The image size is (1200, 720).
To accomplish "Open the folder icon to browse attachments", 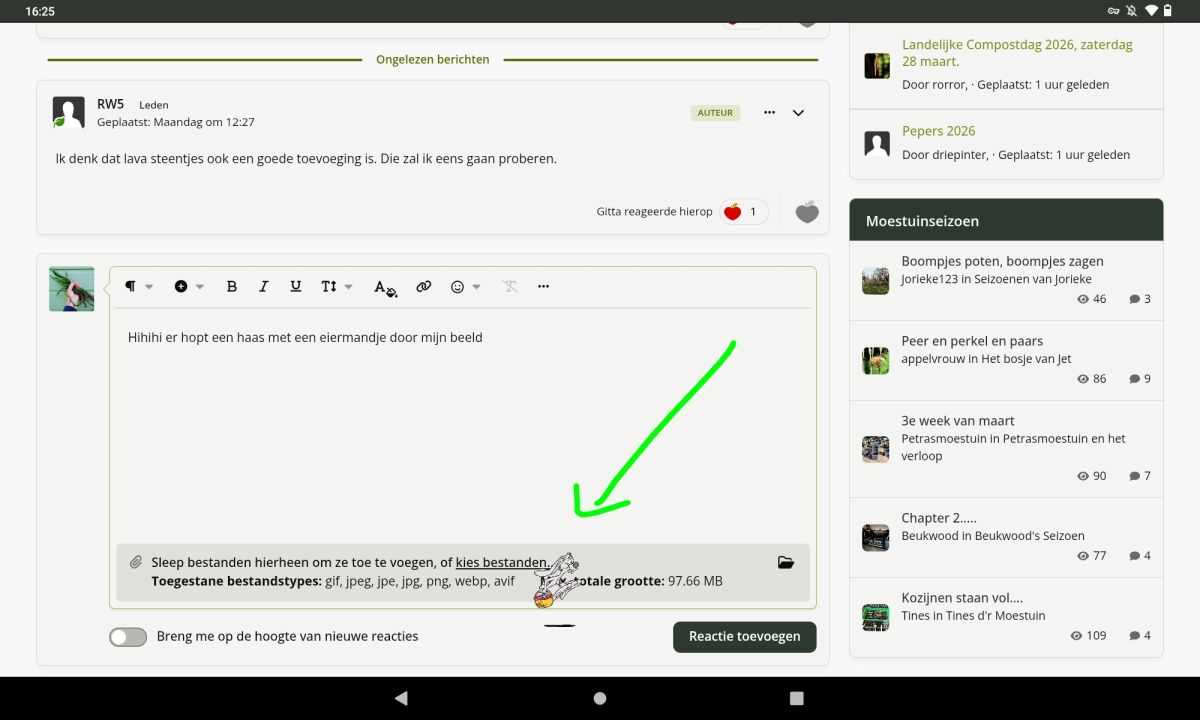I will [x=786, y=563].
